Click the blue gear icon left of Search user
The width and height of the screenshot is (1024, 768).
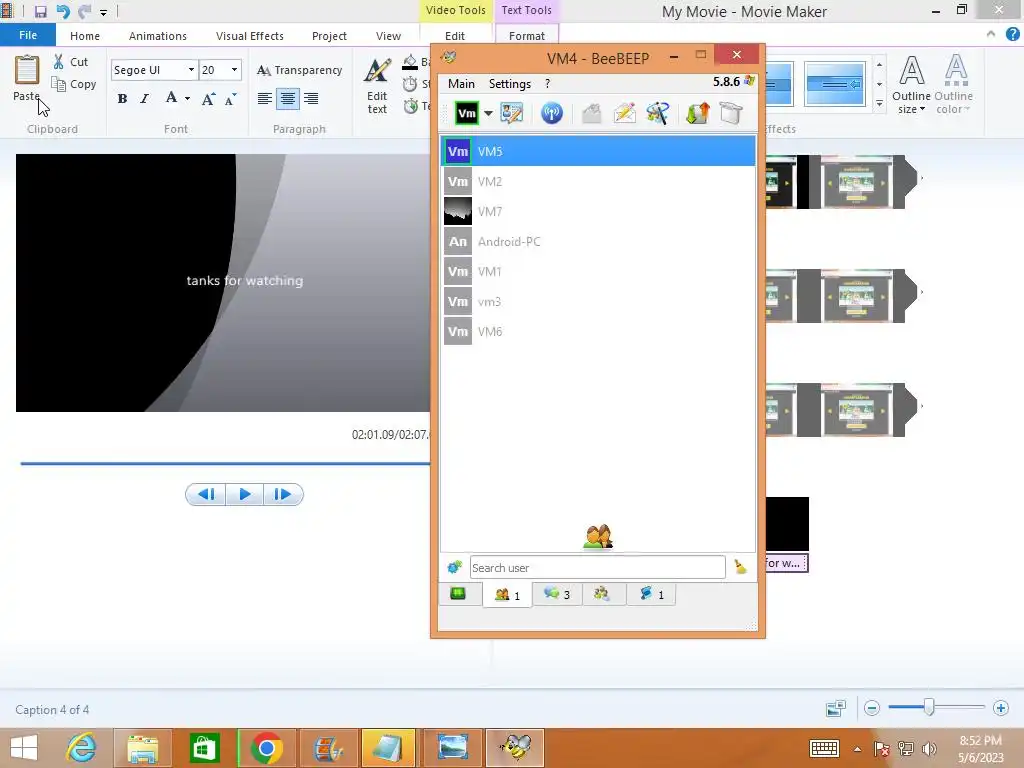pos(455,567)
